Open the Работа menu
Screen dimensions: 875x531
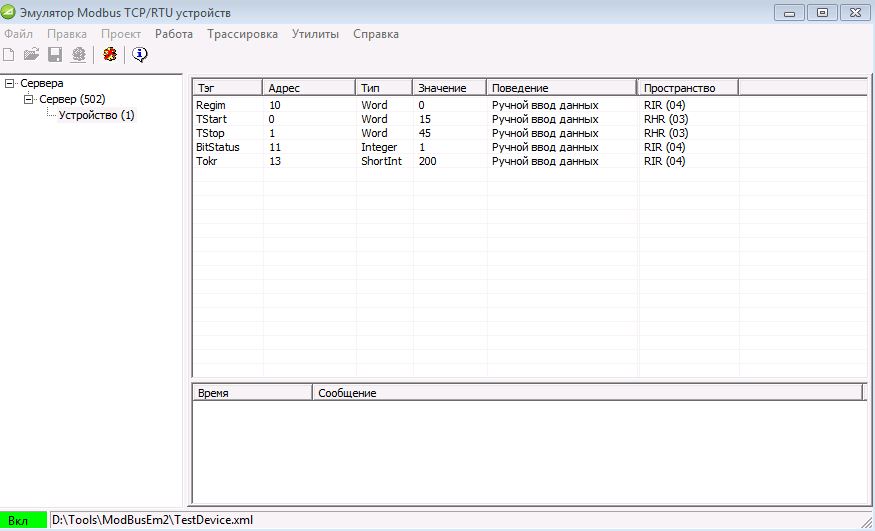(174, 34)
